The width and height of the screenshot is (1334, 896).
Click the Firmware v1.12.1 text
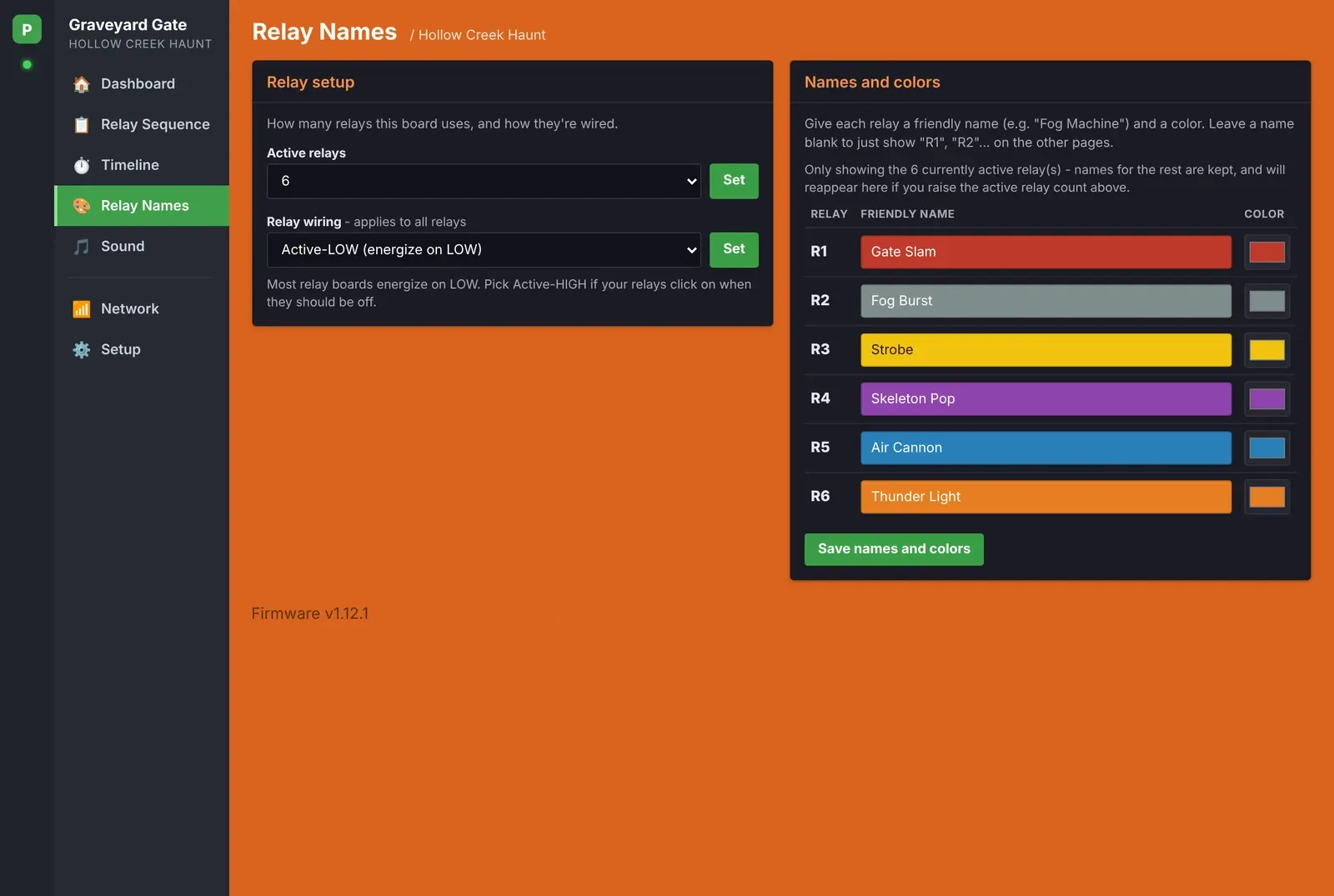[x=309, y=613]
